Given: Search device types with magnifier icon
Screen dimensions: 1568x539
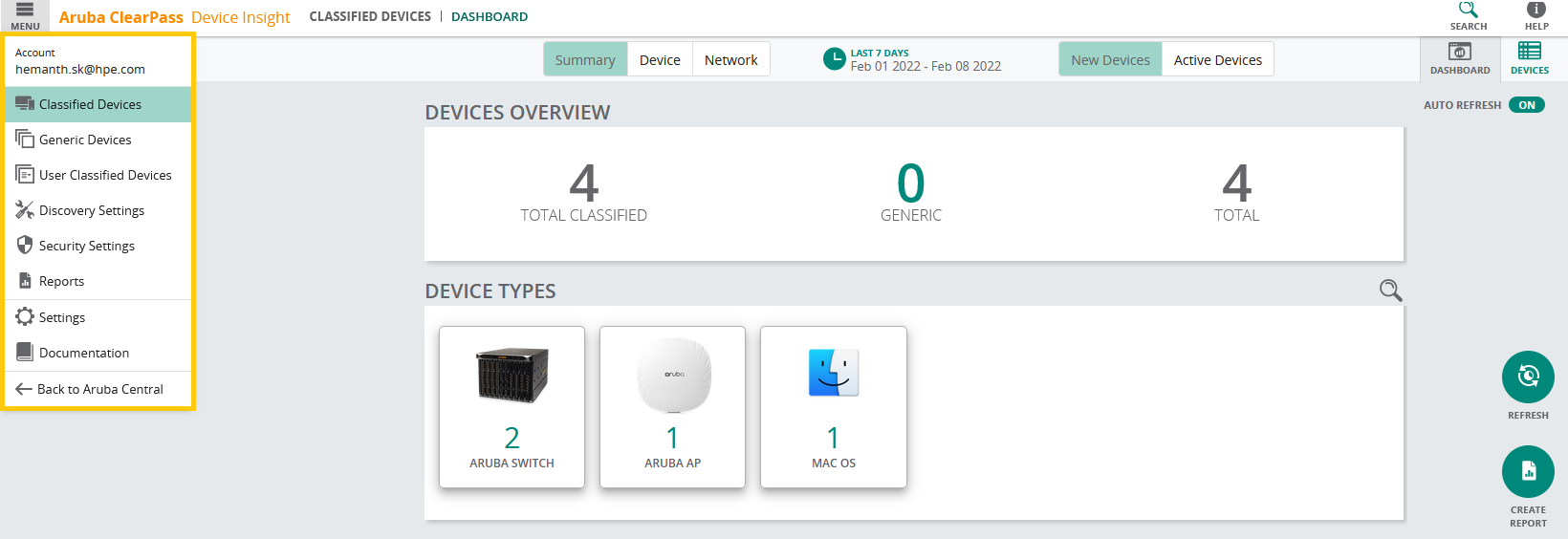Looking at the screenshot, I should pos(1391,291).
